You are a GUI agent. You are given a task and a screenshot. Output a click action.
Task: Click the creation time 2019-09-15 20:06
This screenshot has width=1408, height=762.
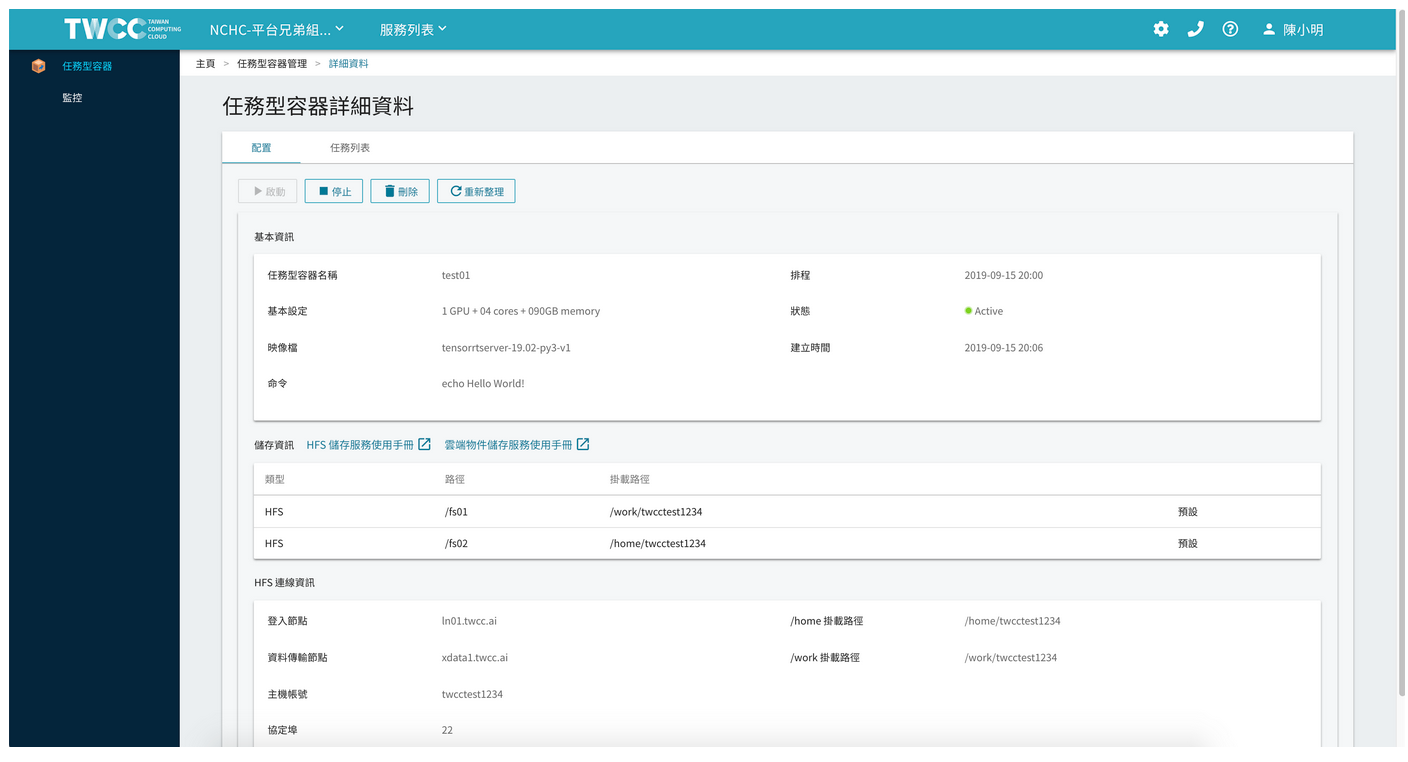(1004, 348)
